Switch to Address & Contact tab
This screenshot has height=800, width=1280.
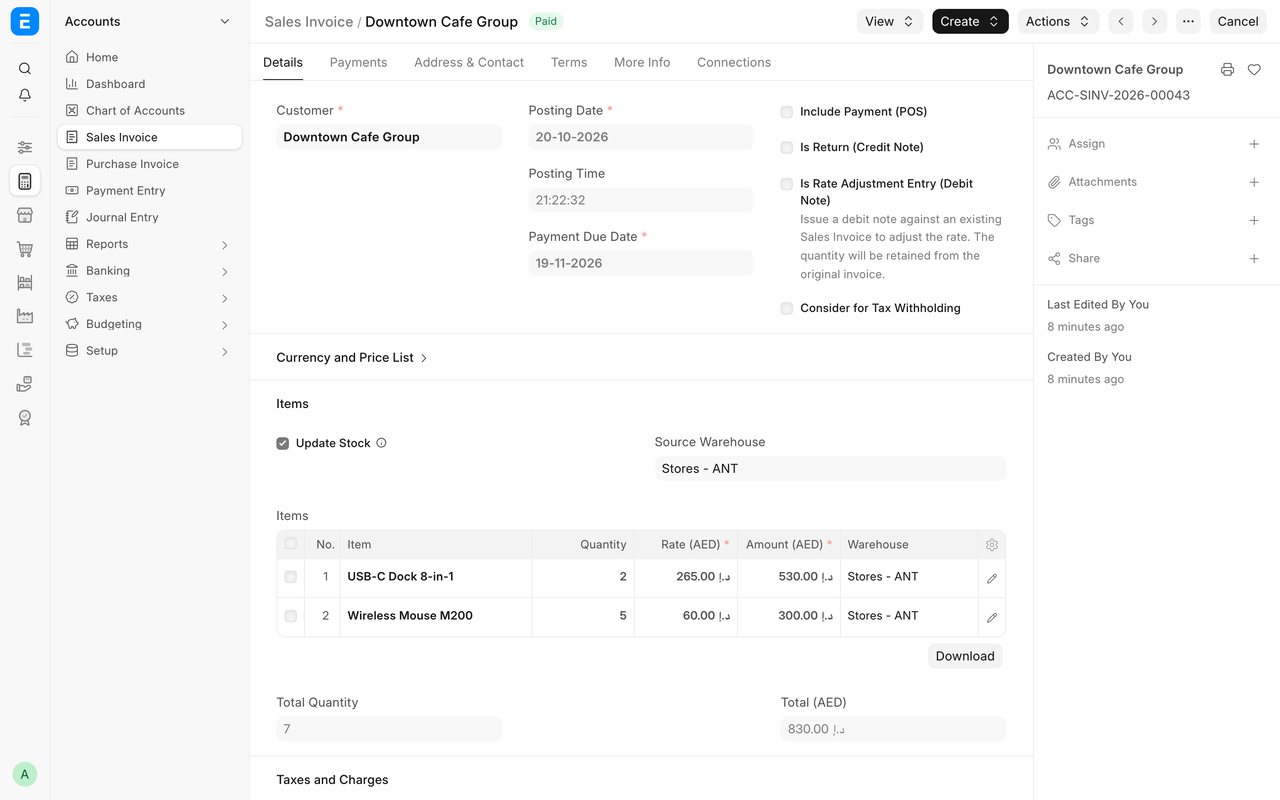(x=469, y=62)
